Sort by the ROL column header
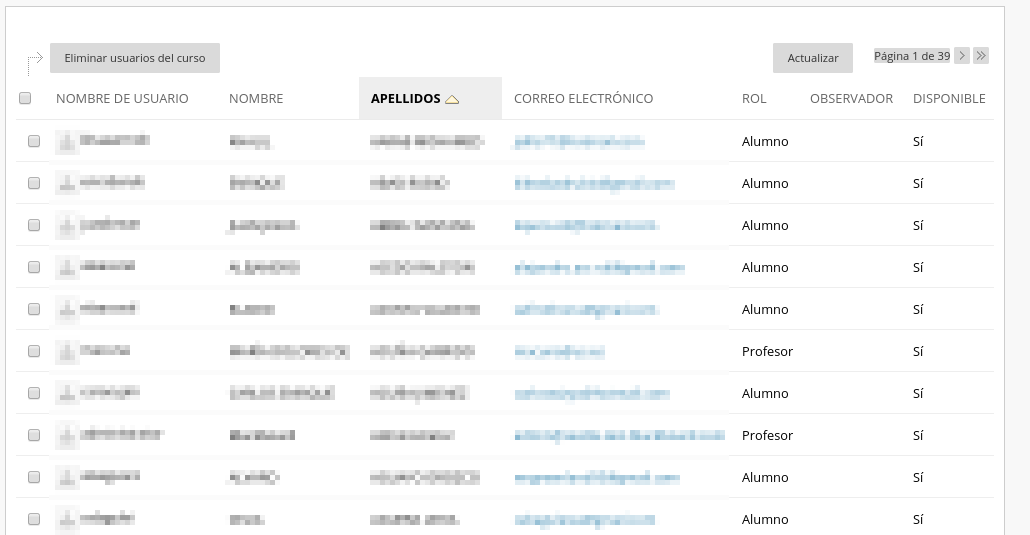This screenshot has height=535, width=1030. 754,99
